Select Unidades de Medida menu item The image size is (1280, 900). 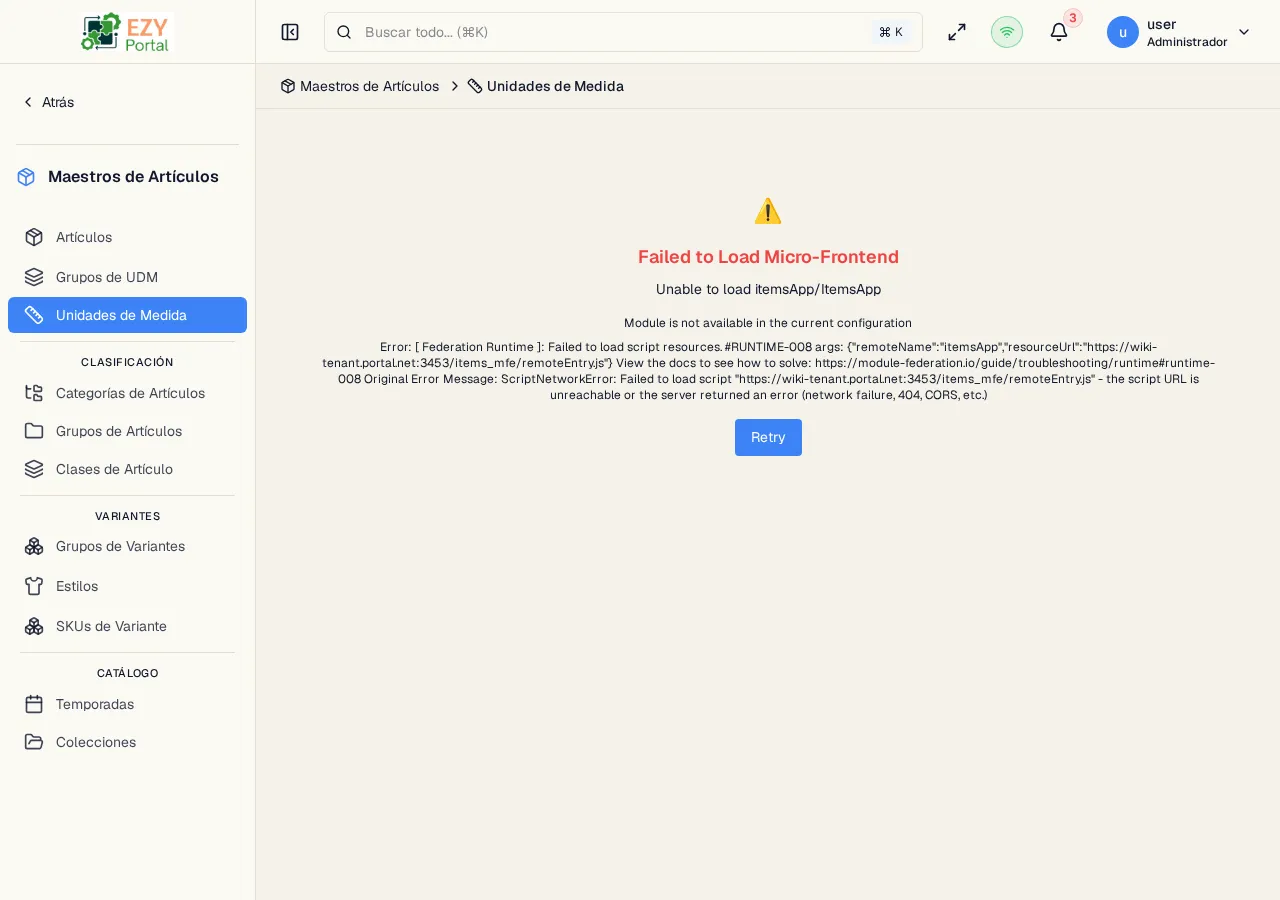pos(127,315)
